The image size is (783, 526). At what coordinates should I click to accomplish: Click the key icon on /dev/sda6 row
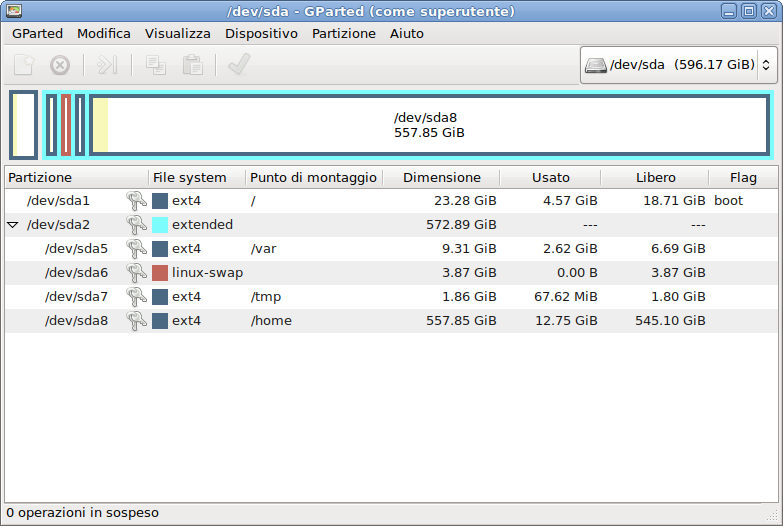pos(136,273)
